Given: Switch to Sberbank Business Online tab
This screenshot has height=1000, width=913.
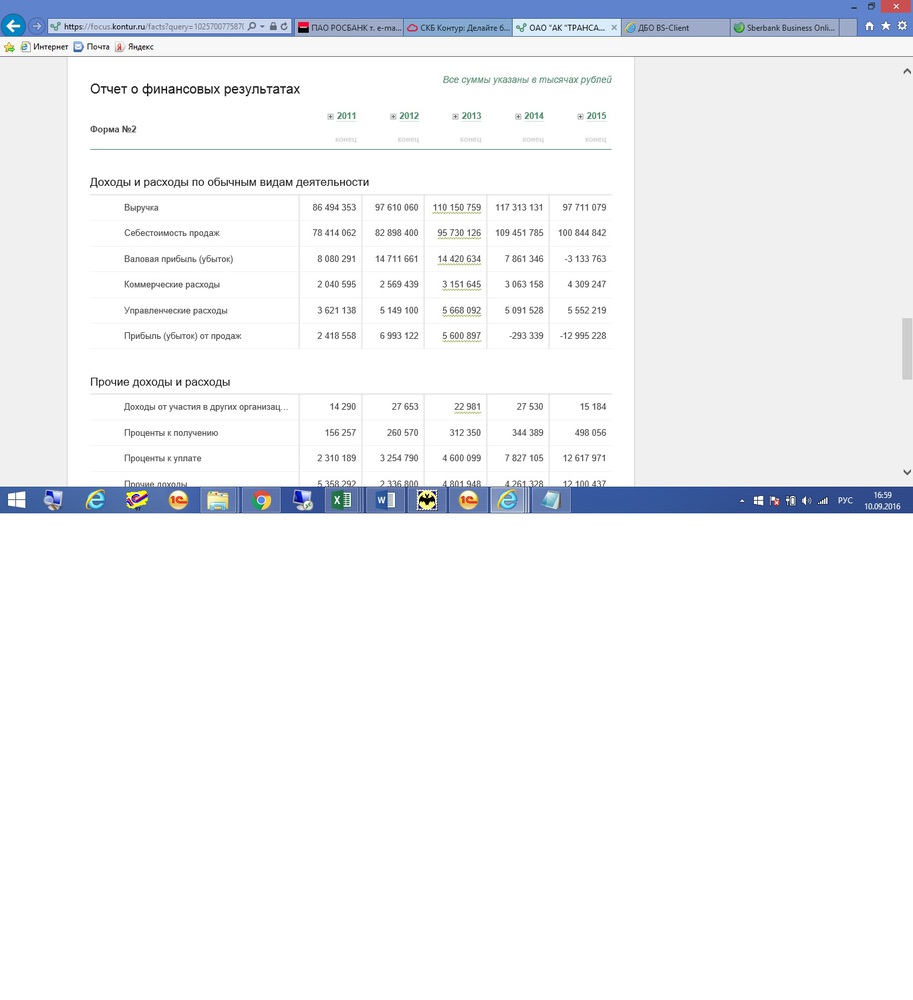Looking at the screenshot, I should click(785, 27).
